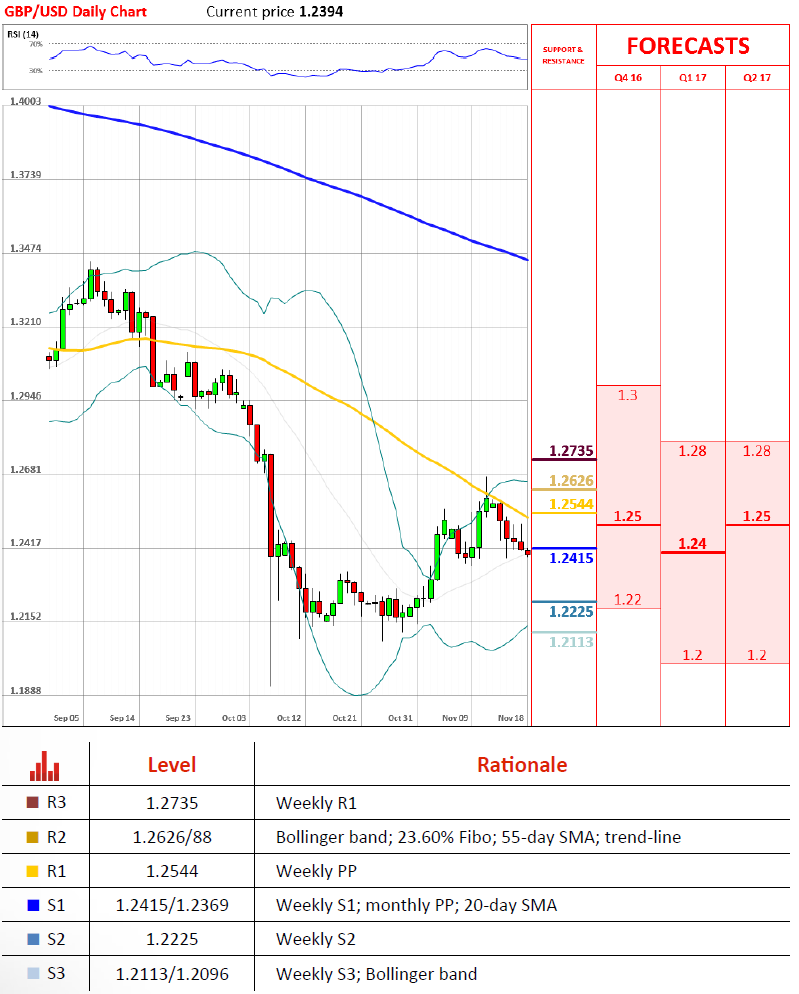Click the Support & Resistance header
Screen dimensions: 799x994
(563, 55)
